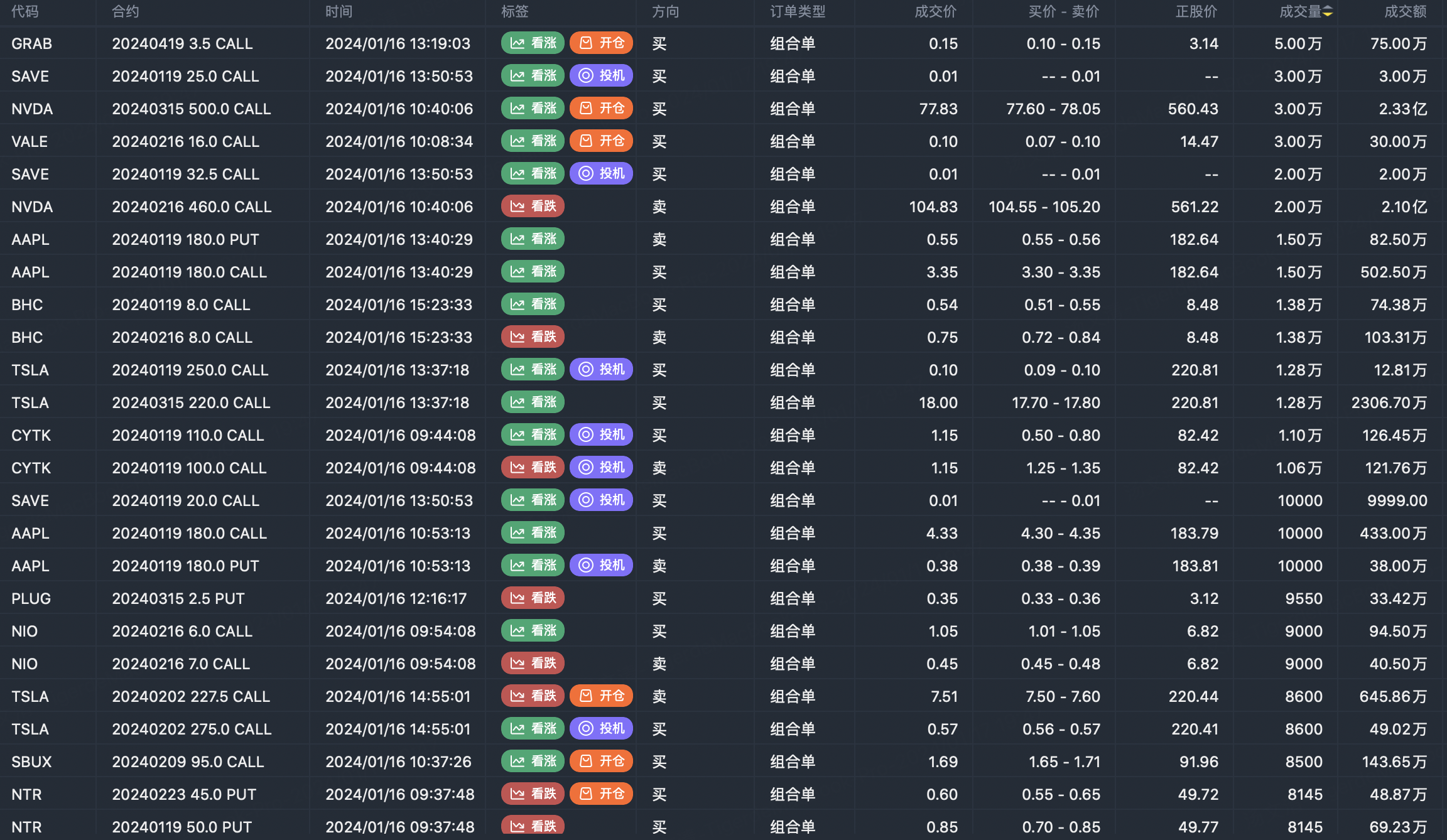Click the 投机 tag on the TSLA 250.0 CALL row
1447x840 pixels.
(x=601, y=370)
